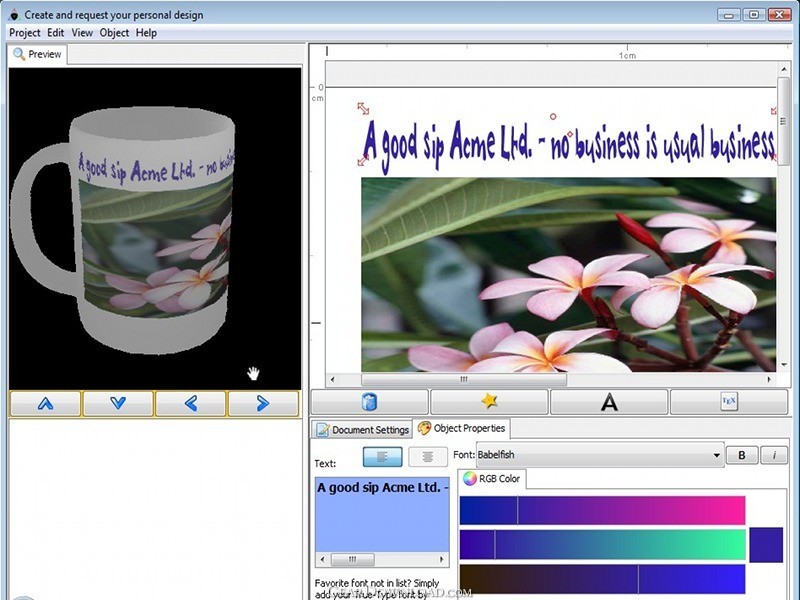Viewport: 800px width, 600px height.
Task: Grab the top-left resize handle of text
Action: (x=363, y=108)
